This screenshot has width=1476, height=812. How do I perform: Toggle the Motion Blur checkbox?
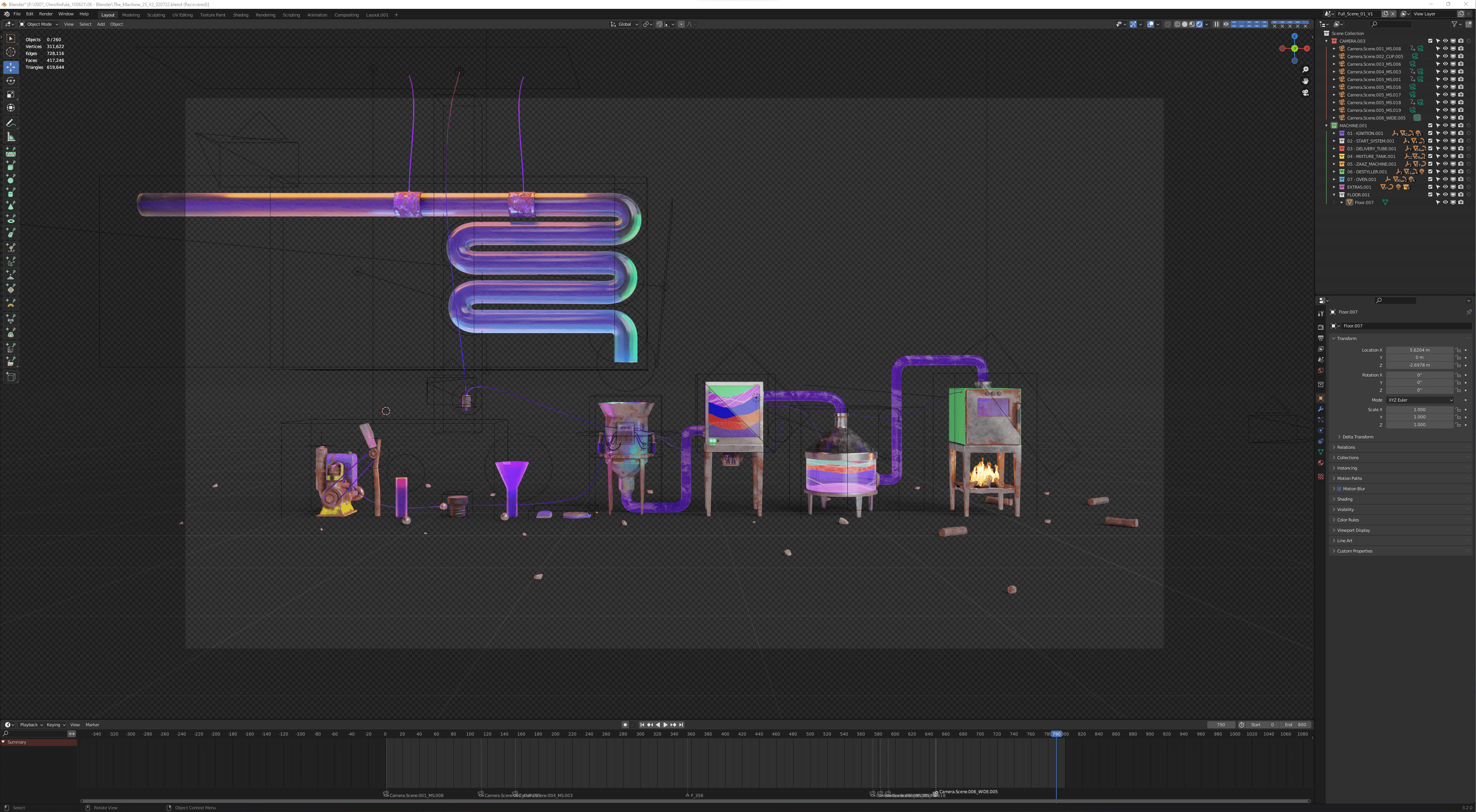point(1339,489)
